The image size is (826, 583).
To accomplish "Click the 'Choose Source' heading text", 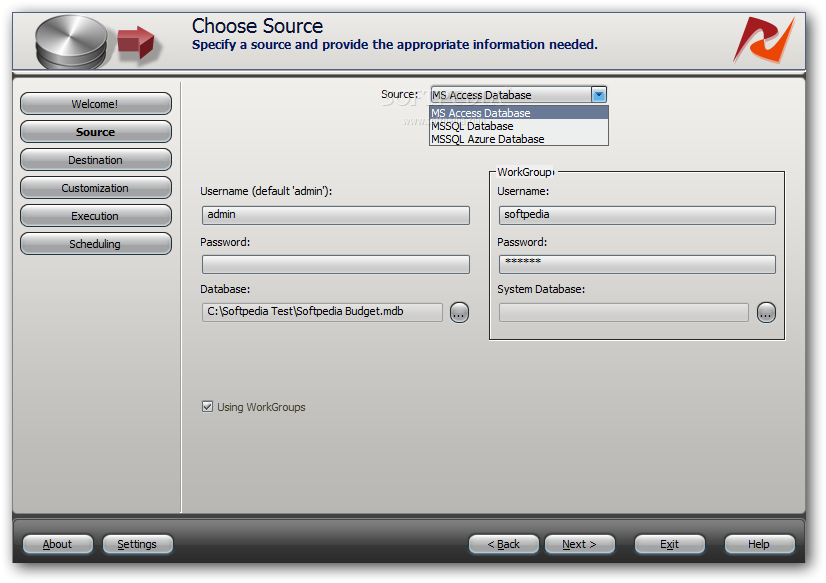I will (257, 26).
